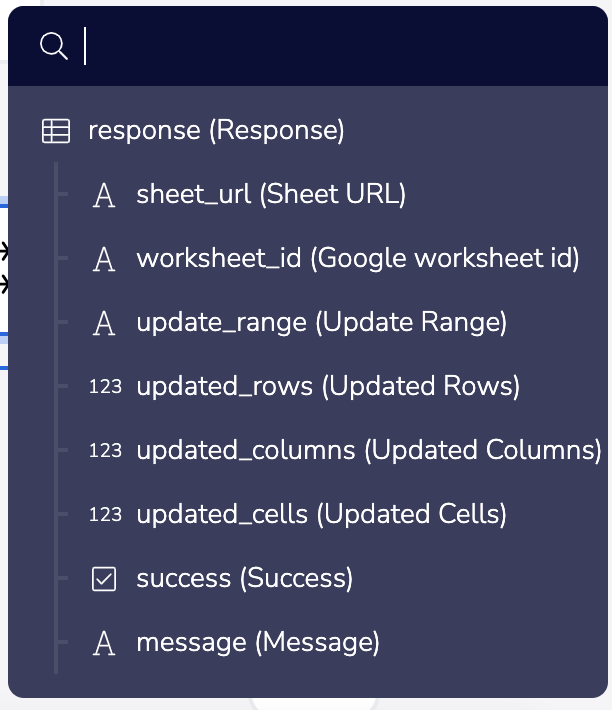Pick the update_range (Update Range) field
Image resolution: width=612 pixels, height=710 pixels.
(x=322, y=322)
